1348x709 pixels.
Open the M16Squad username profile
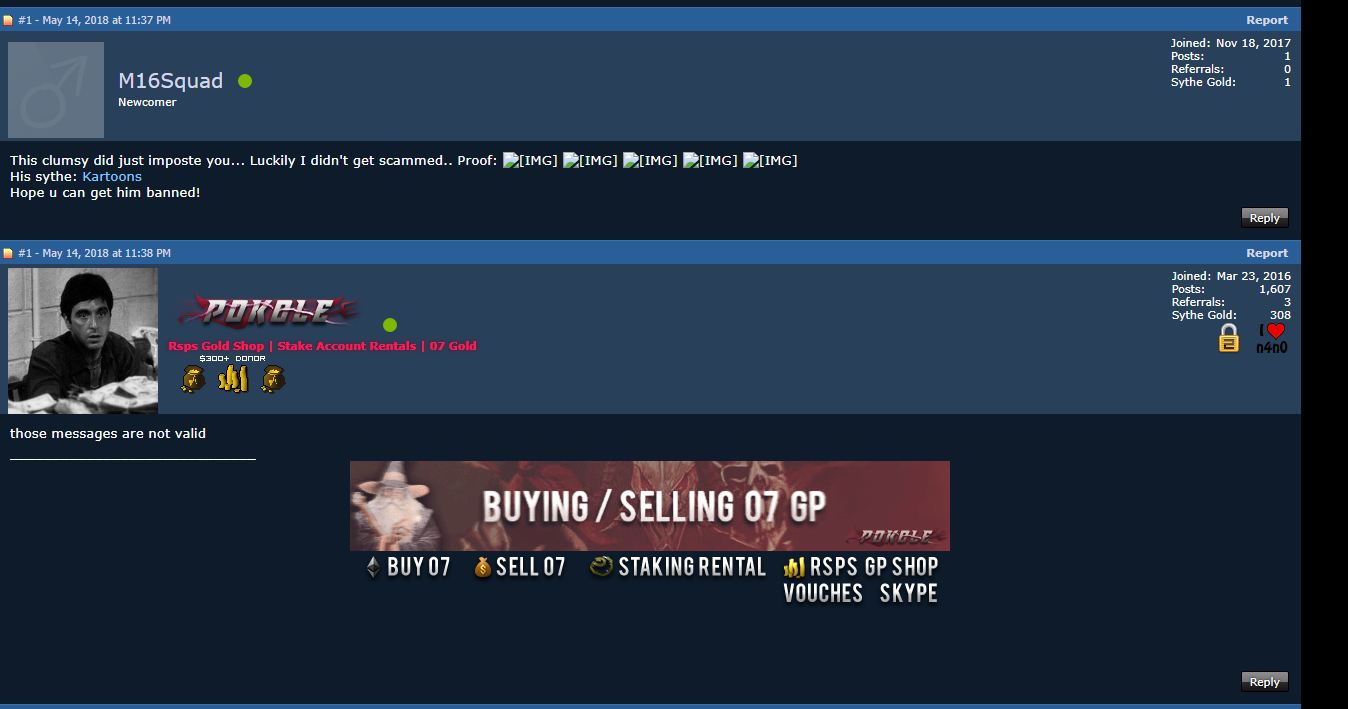[171, 81]
